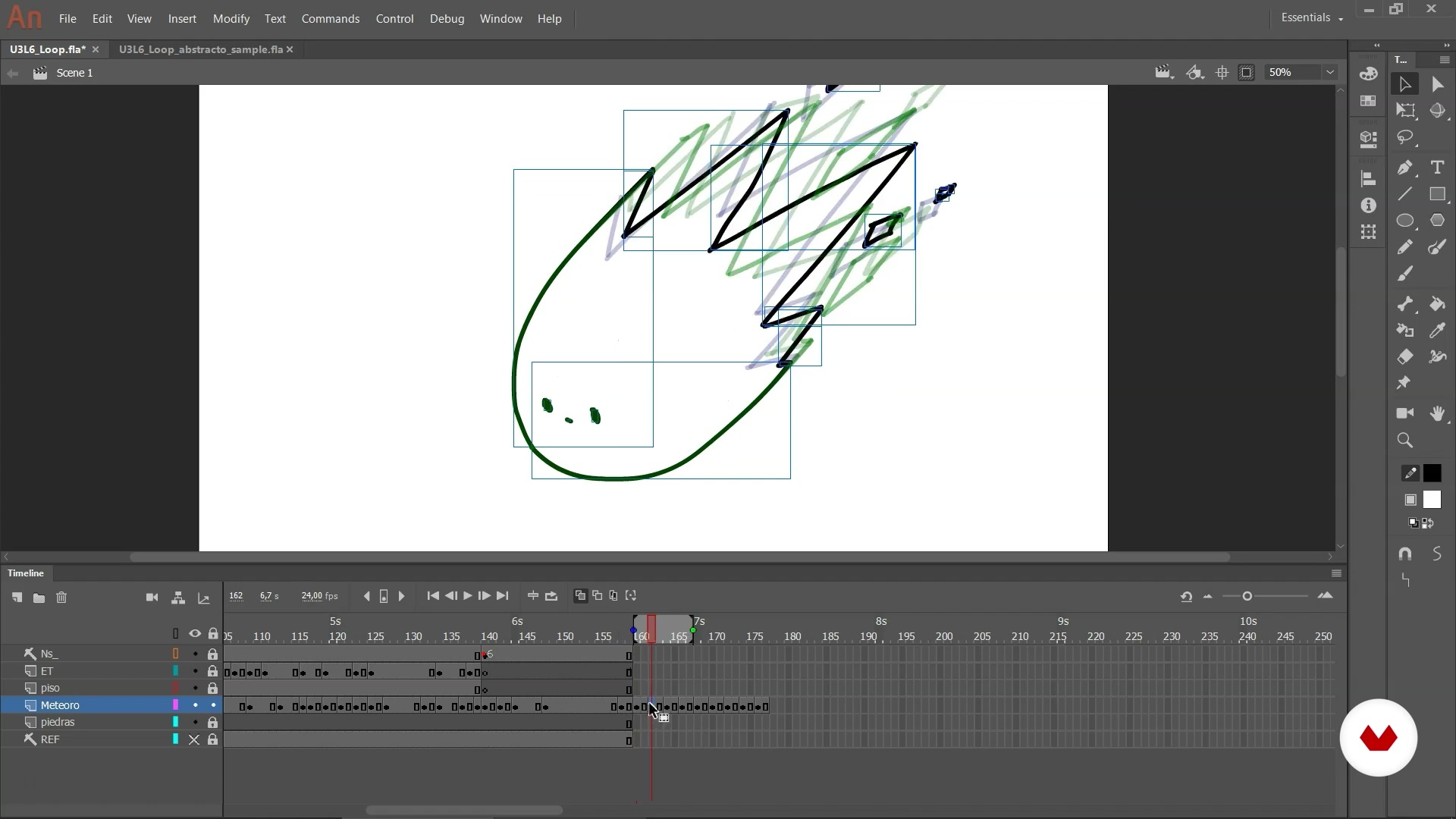Show the hidden REF layer
Viewport: 1456px width, 819px height.
(x=194, y=739)
